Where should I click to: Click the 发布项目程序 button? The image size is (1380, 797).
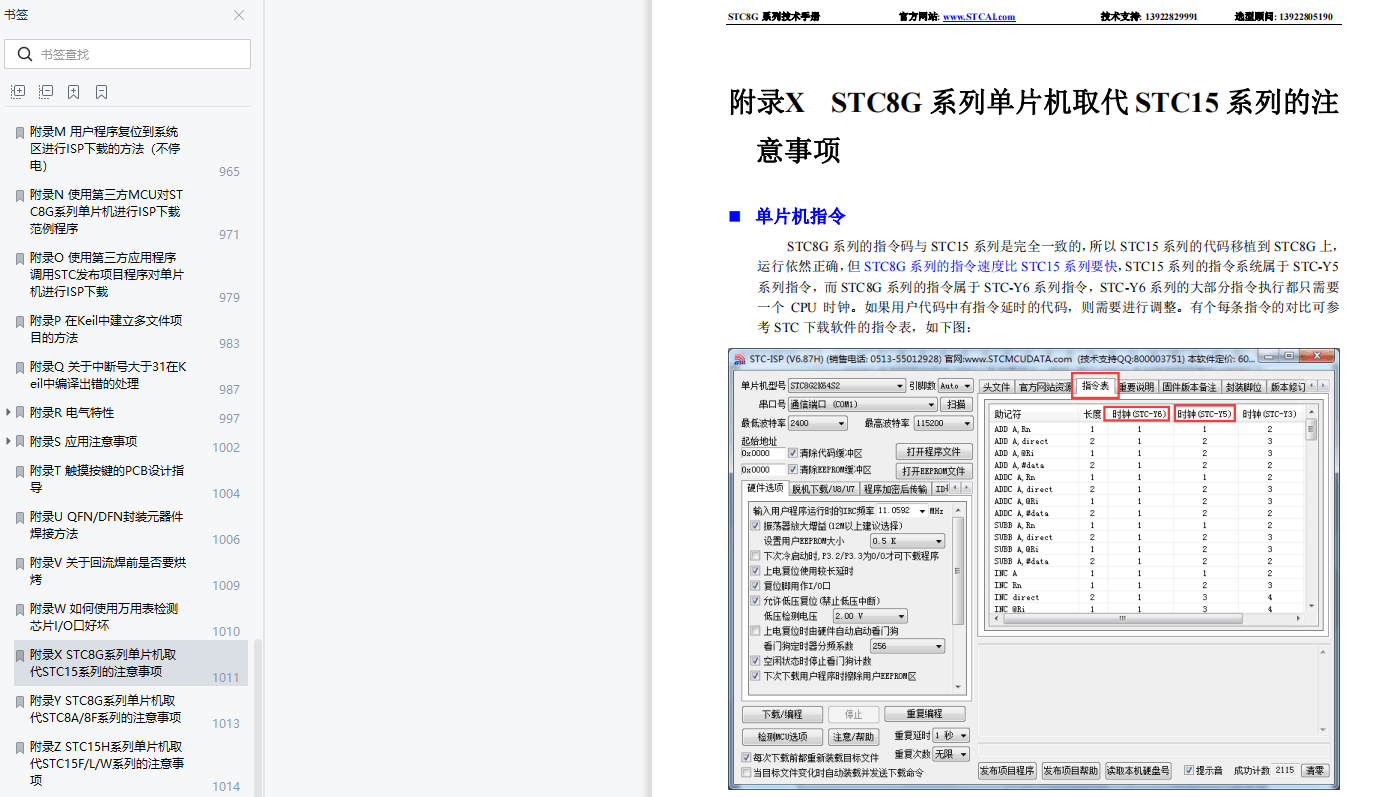(1007, 771)
